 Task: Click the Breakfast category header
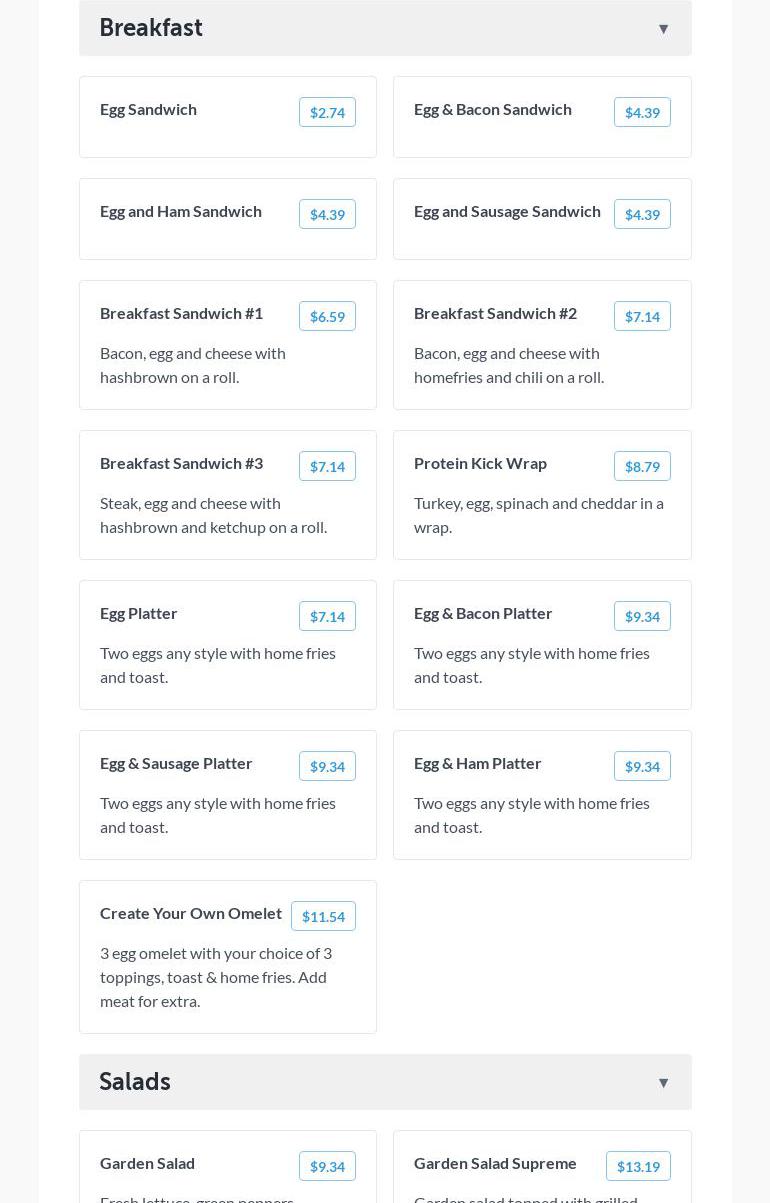[x=151, y=28]
